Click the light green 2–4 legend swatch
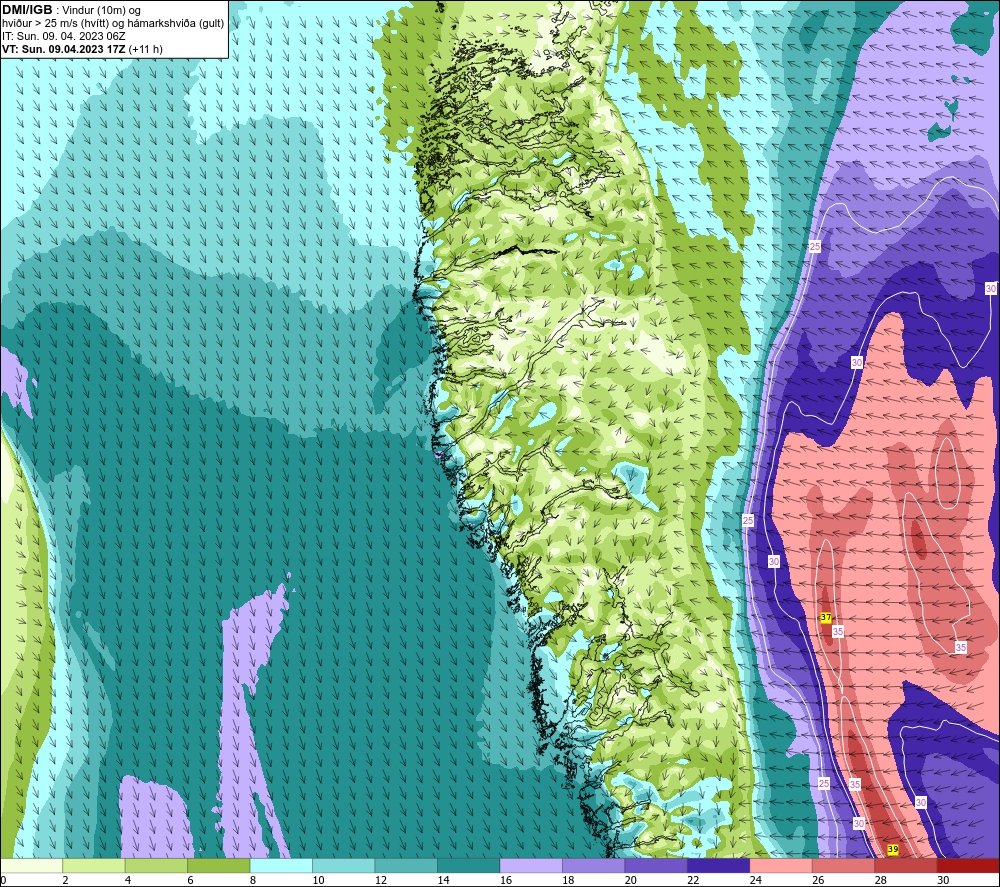 pos(94,866)
